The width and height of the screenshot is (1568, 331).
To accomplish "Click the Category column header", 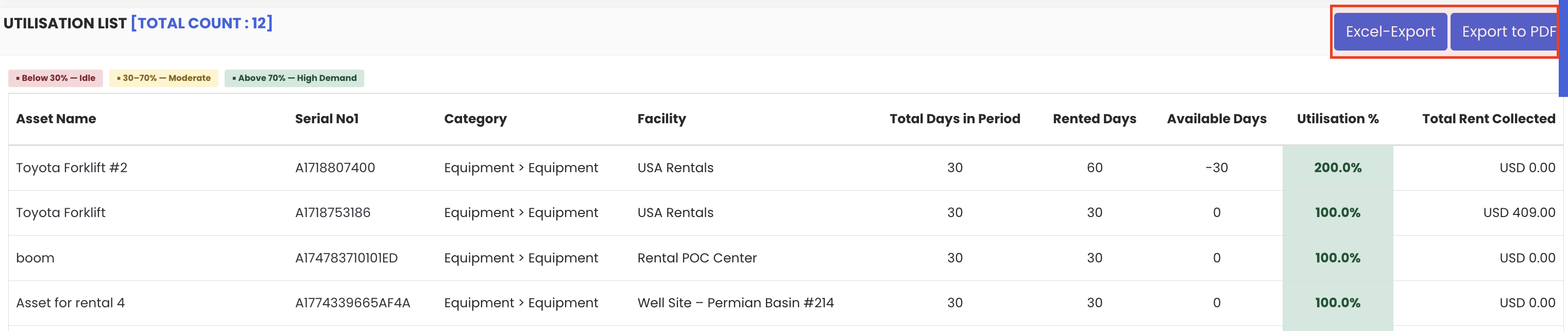I will point(475,119).
